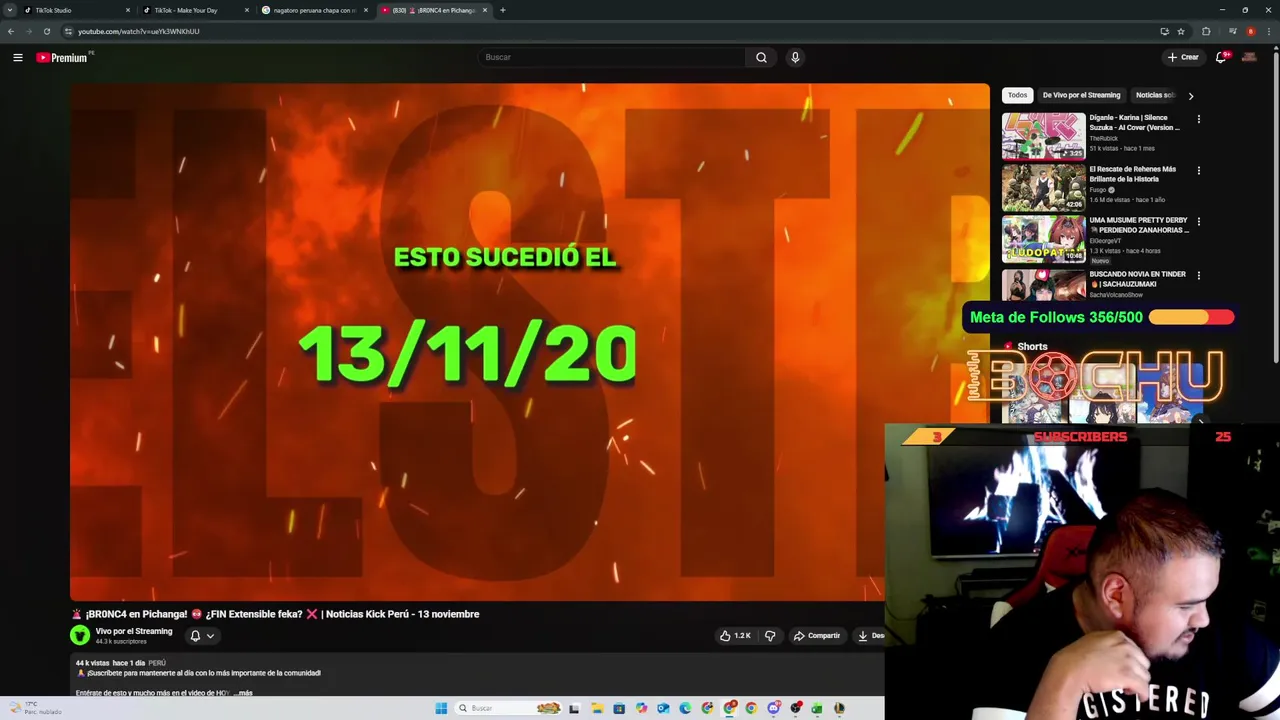The image size is (1280, 720).
Task: Click the Windows taskbar Buscar search box
Action: click(x=507, y=708)
